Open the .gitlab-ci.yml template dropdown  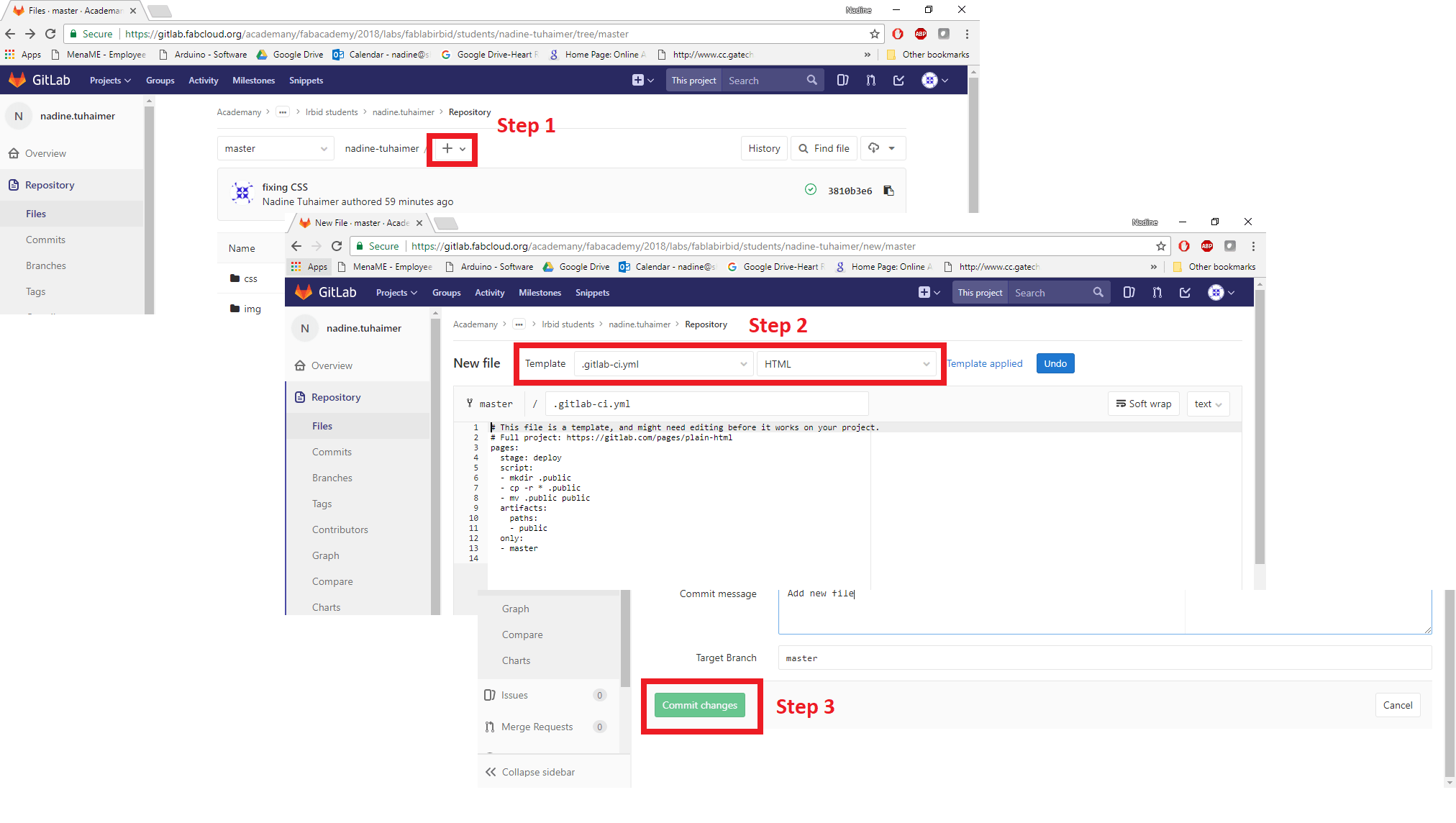pos(664,364)
